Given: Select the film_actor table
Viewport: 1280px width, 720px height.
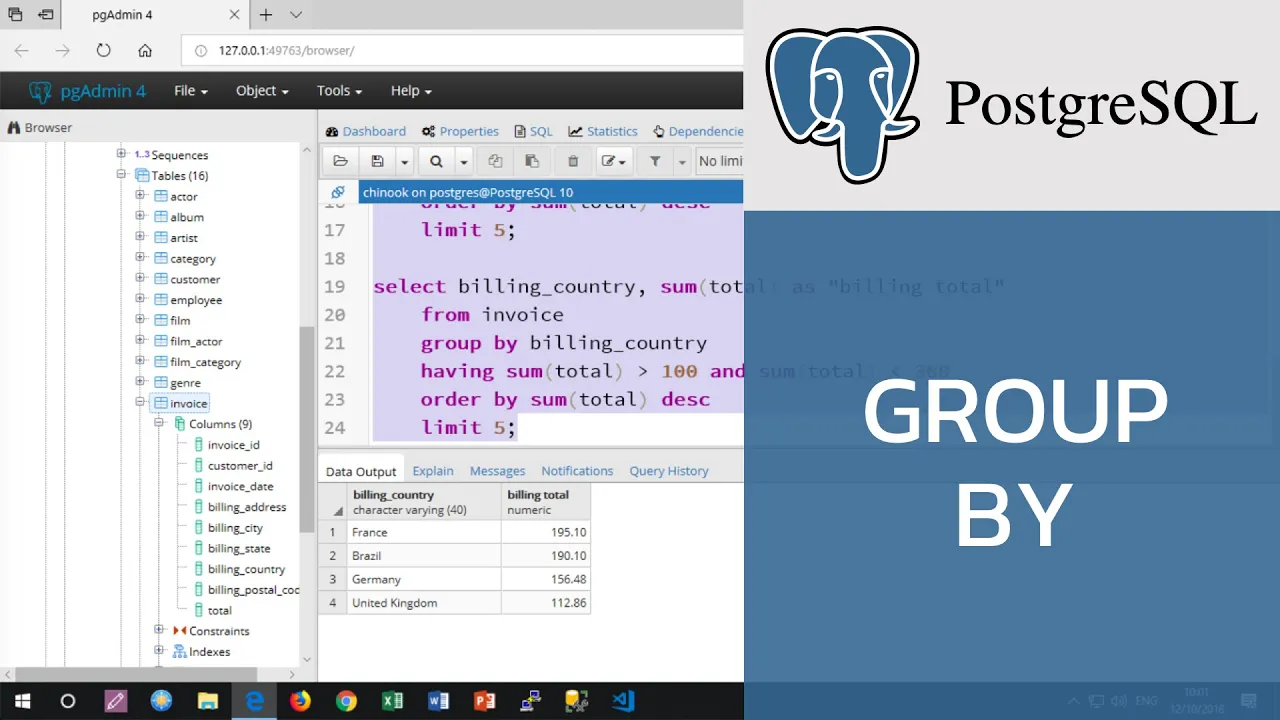Looking at the screenshot, I should tap(196, 341).
